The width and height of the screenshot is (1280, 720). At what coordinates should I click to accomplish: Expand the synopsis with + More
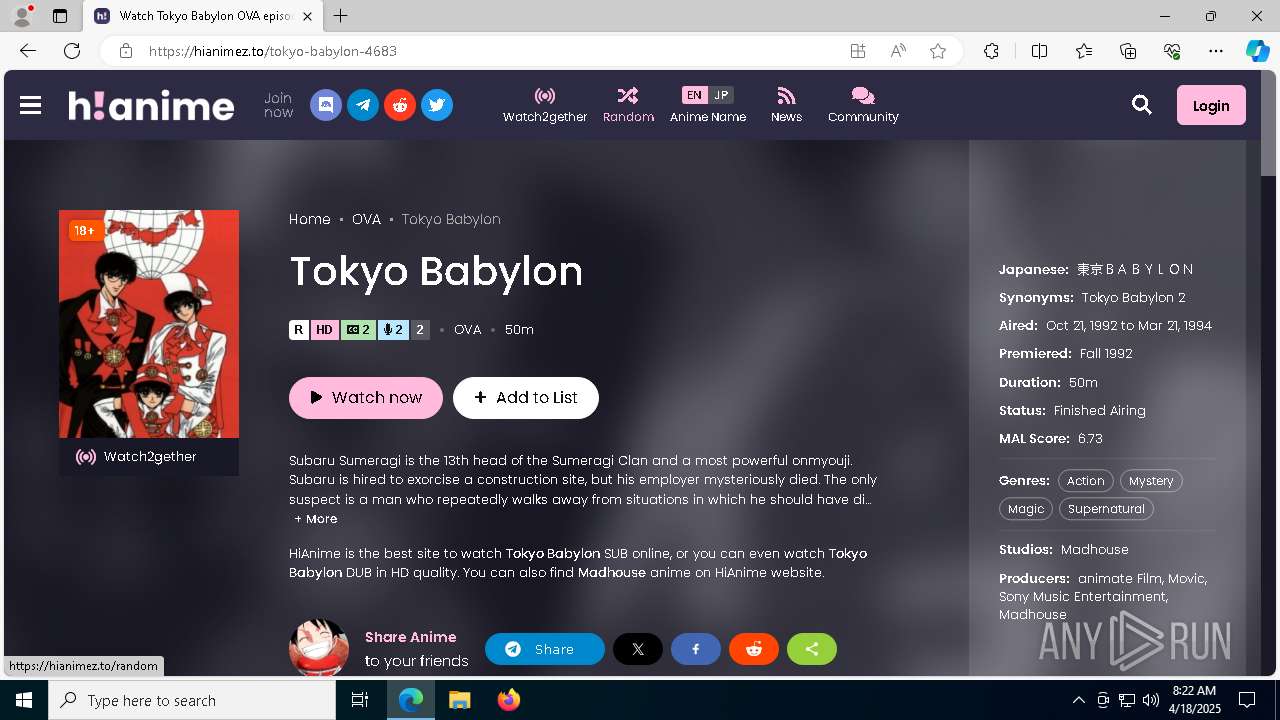pos(316,519)
